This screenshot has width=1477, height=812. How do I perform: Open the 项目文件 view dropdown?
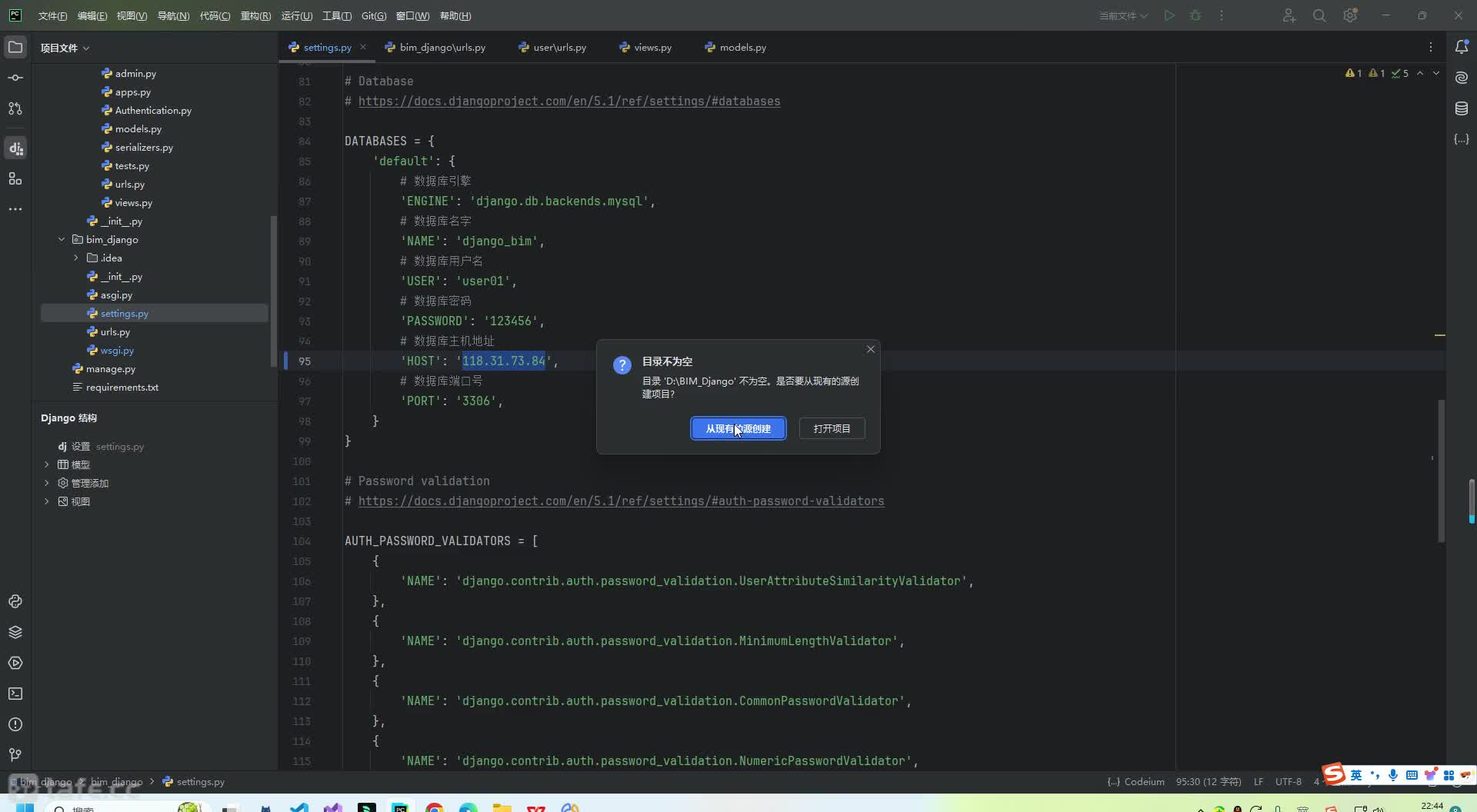pyautogui.click(x=65, y=48)
